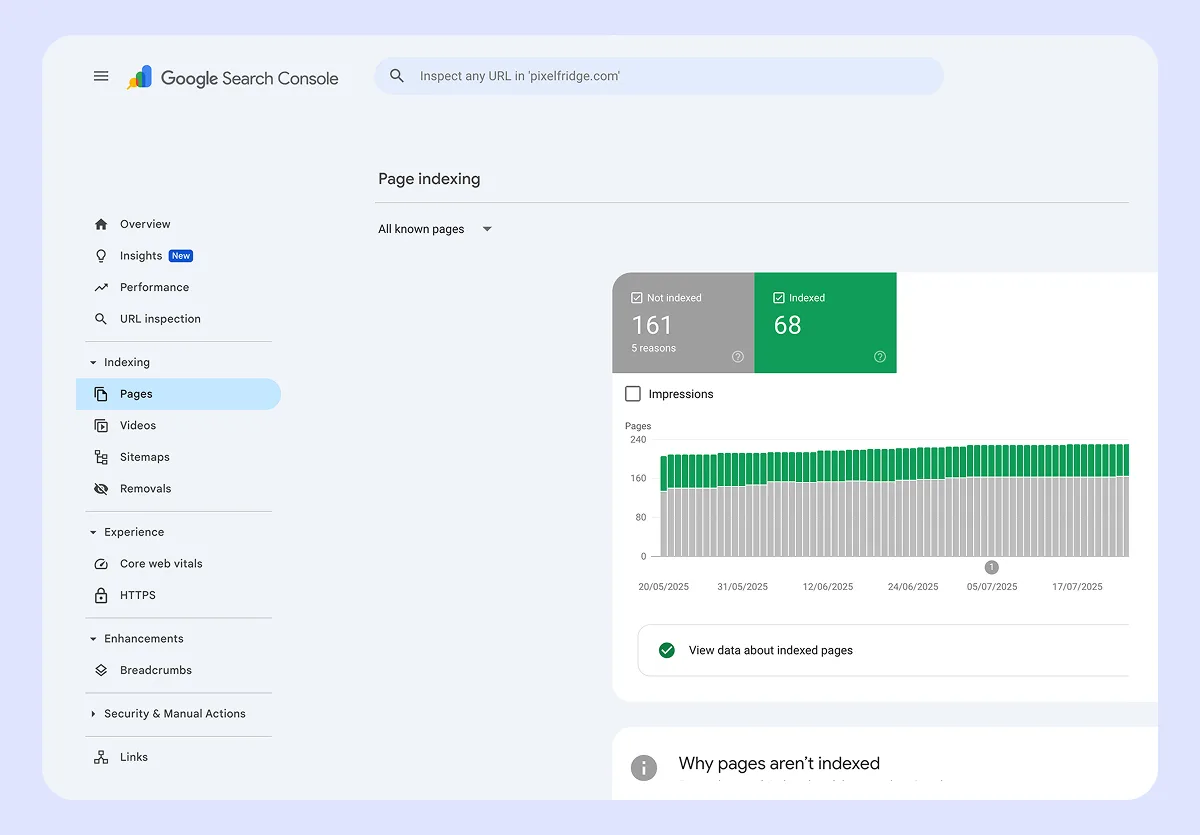Click the 20/05/2025 date label
This screenshot has height=835, width=1200.
point(664,587)
